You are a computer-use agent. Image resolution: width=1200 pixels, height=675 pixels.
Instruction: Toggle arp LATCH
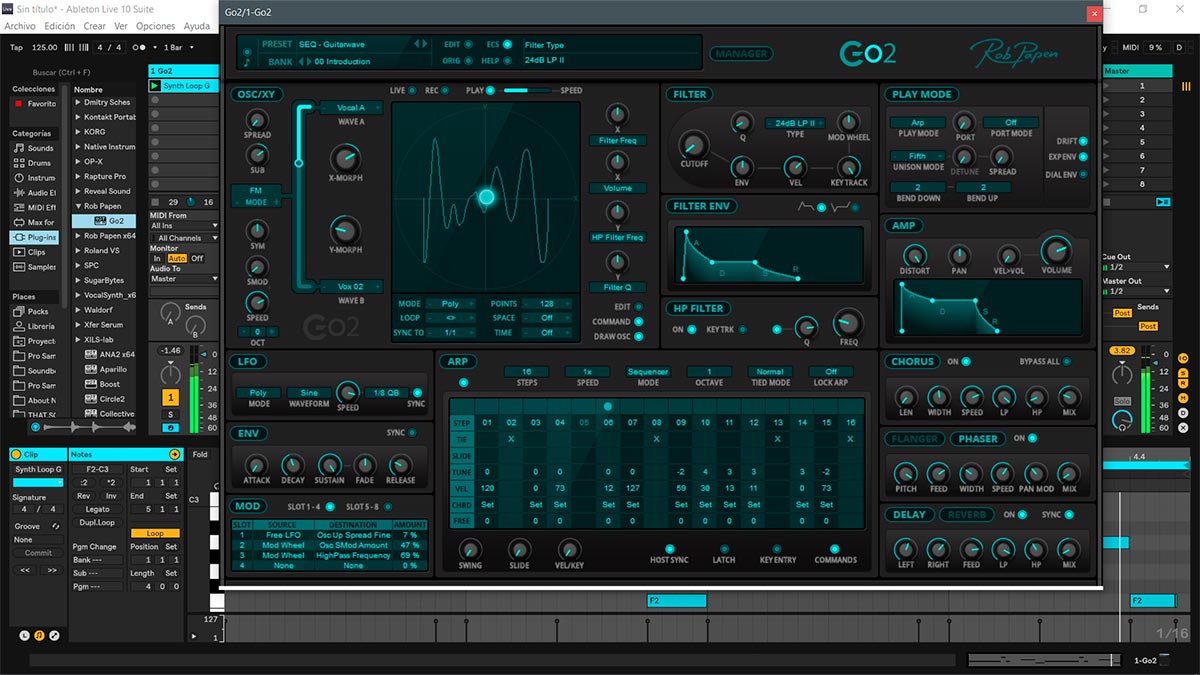(x=725, y=548)
